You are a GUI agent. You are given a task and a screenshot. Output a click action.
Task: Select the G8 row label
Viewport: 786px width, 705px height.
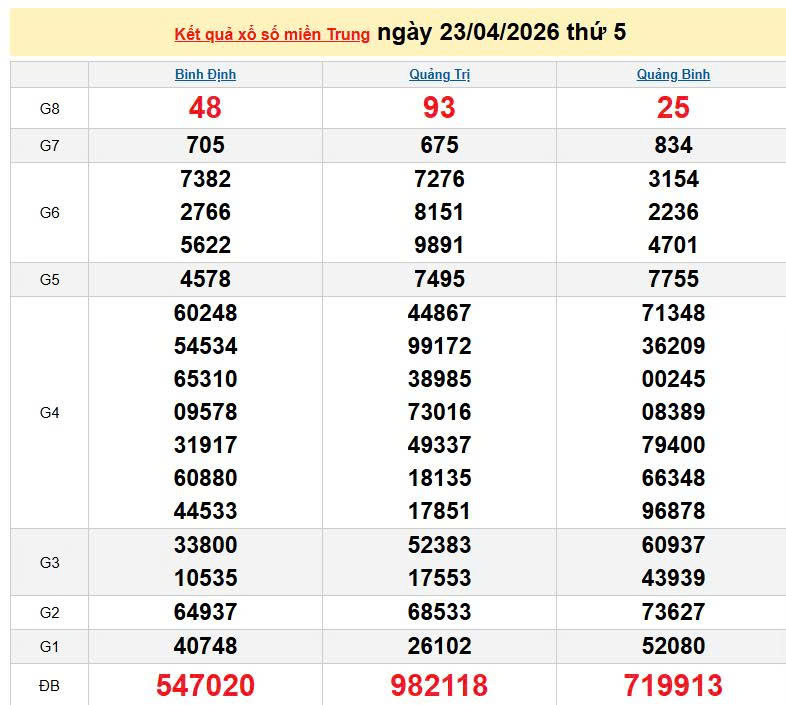click(50, 108)
